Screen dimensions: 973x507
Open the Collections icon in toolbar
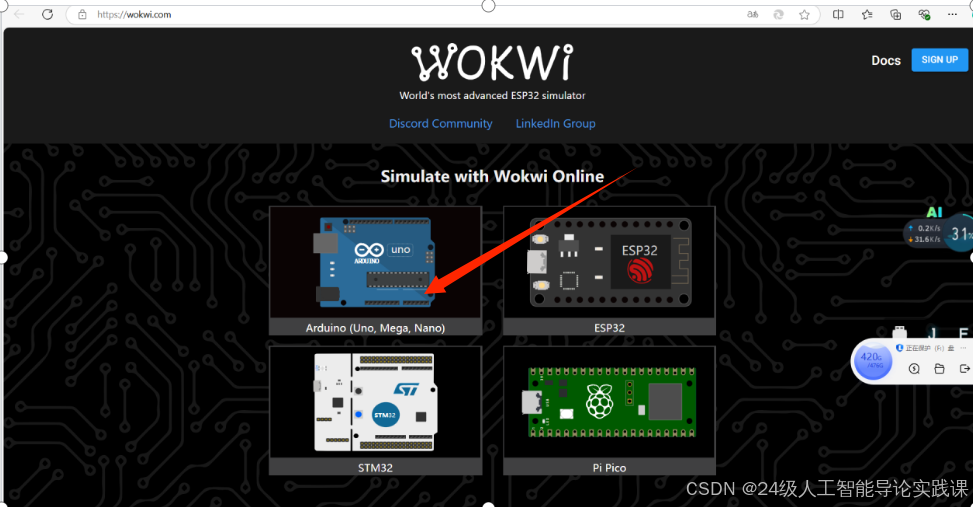895,14
